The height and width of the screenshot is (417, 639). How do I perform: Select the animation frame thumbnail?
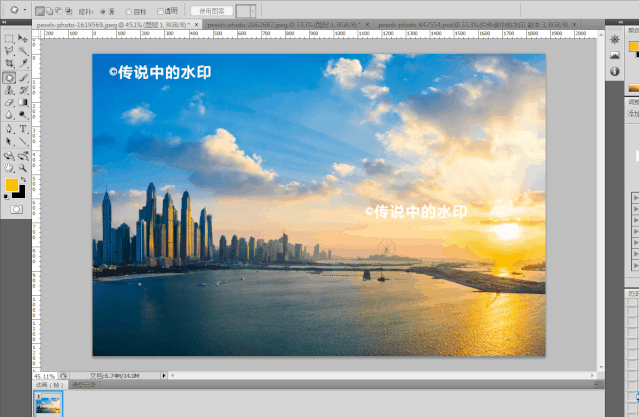(48, 403)
